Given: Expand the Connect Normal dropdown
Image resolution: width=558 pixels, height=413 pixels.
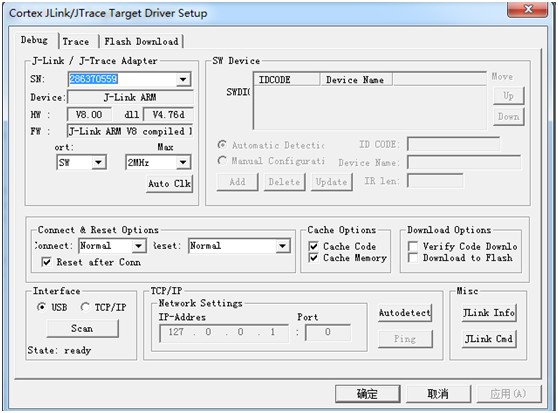Looking at the screenshot, I should point(138,246).
